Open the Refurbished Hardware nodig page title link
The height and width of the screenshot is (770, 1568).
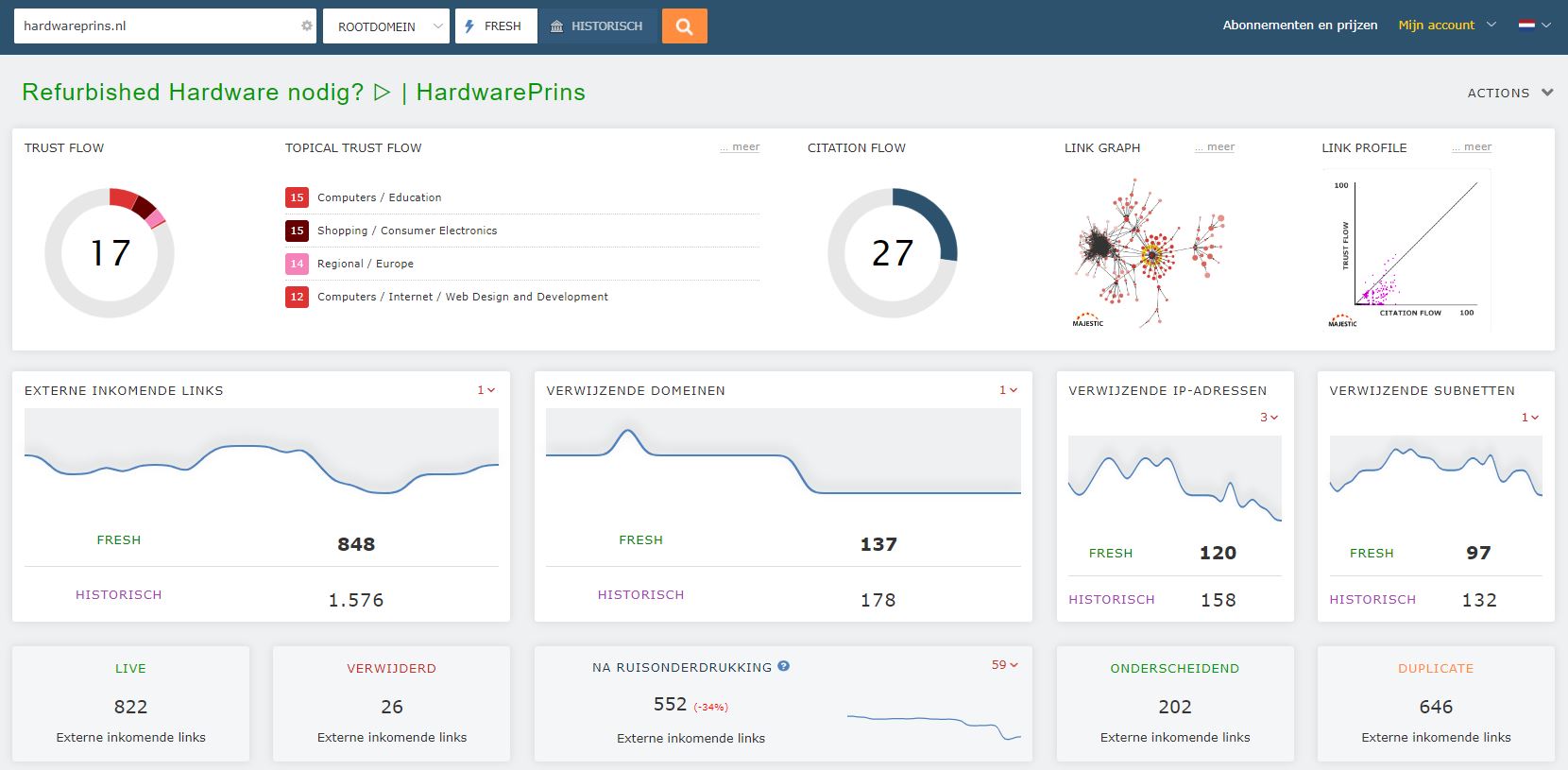[x=303, y=93]
